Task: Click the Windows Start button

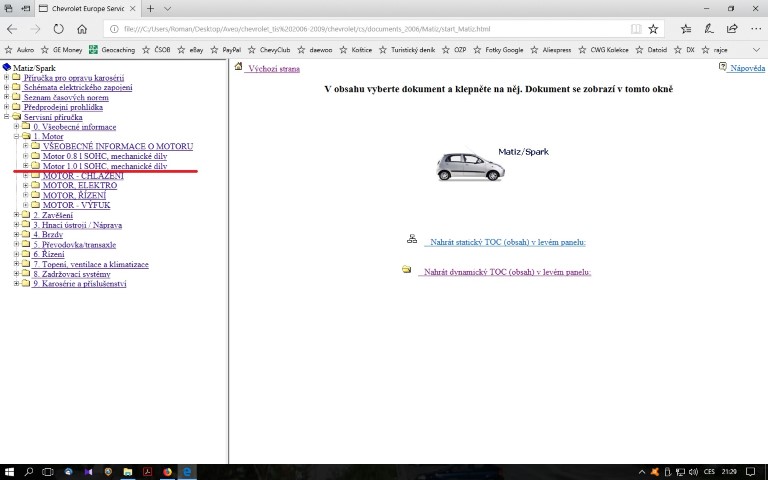Action: pos(9,471)
